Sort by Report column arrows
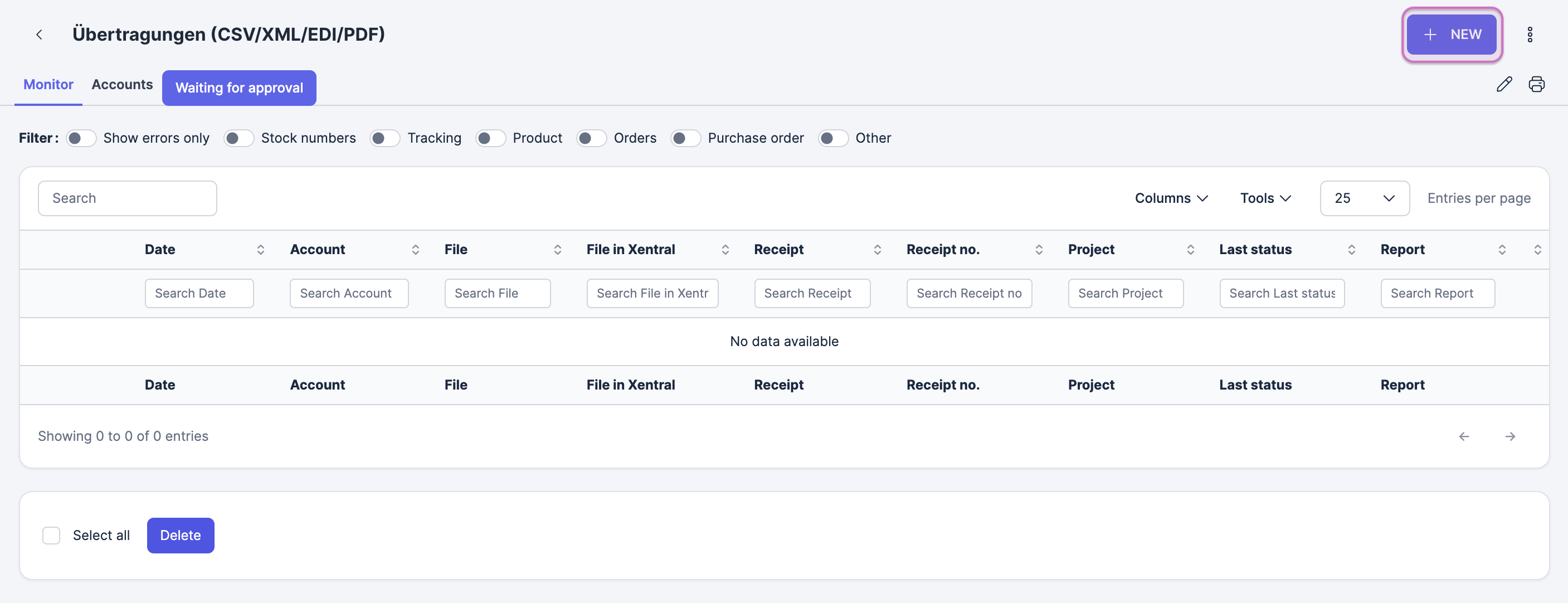The width and height of the screenshot is (1568, 603). pyautogui.click(x=1502, y=250)
